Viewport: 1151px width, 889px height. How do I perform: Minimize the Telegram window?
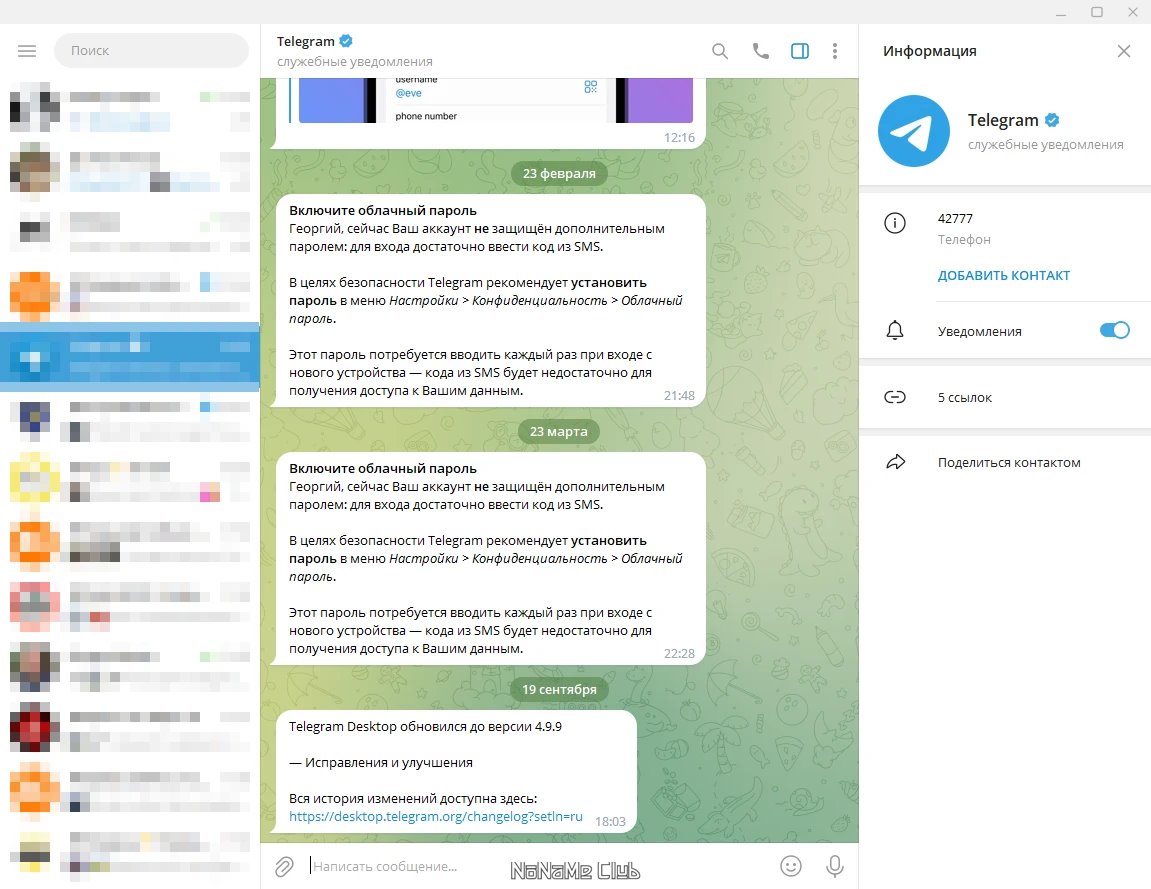1061,12
